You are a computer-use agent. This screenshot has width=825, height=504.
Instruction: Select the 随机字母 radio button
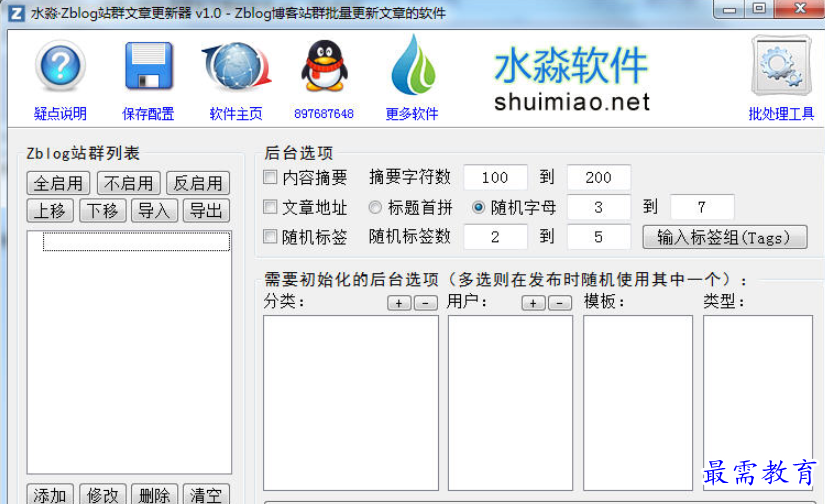478,207
